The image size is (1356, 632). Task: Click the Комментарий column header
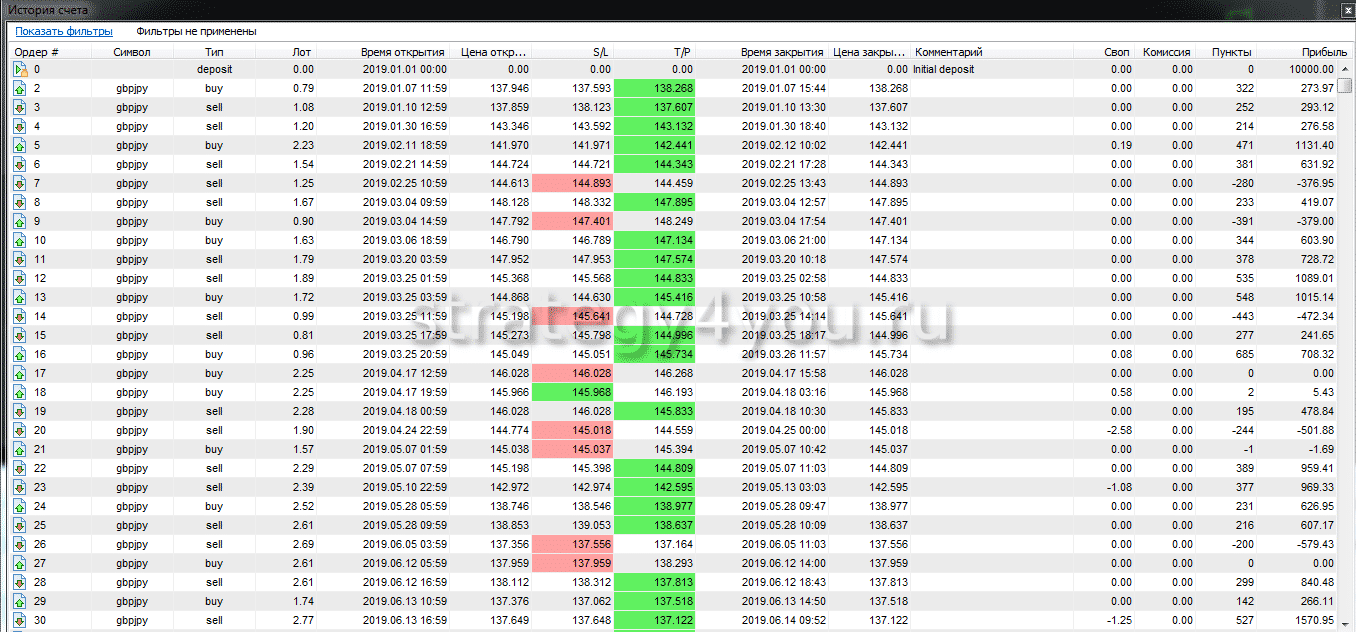tap(949, 52)
